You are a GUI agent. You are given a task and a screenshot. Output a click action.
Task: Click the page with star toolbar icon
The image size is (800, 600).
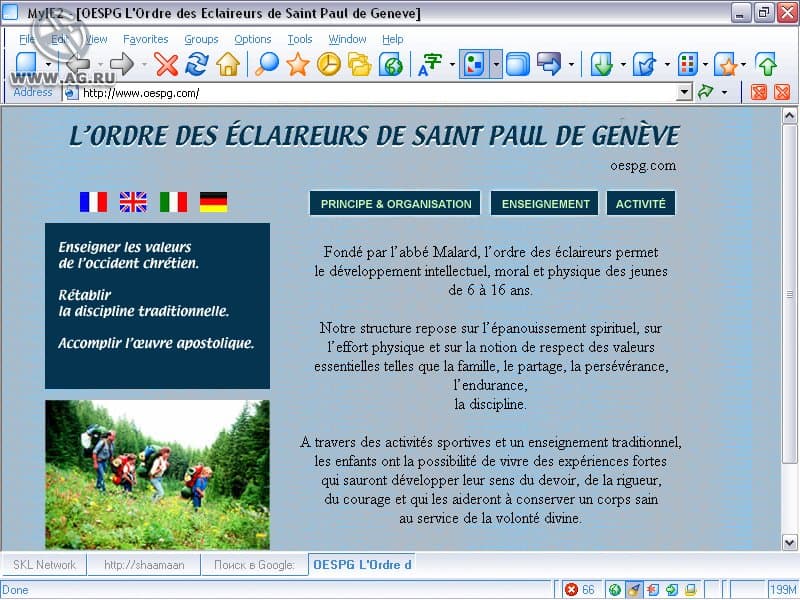pos(726,65)
